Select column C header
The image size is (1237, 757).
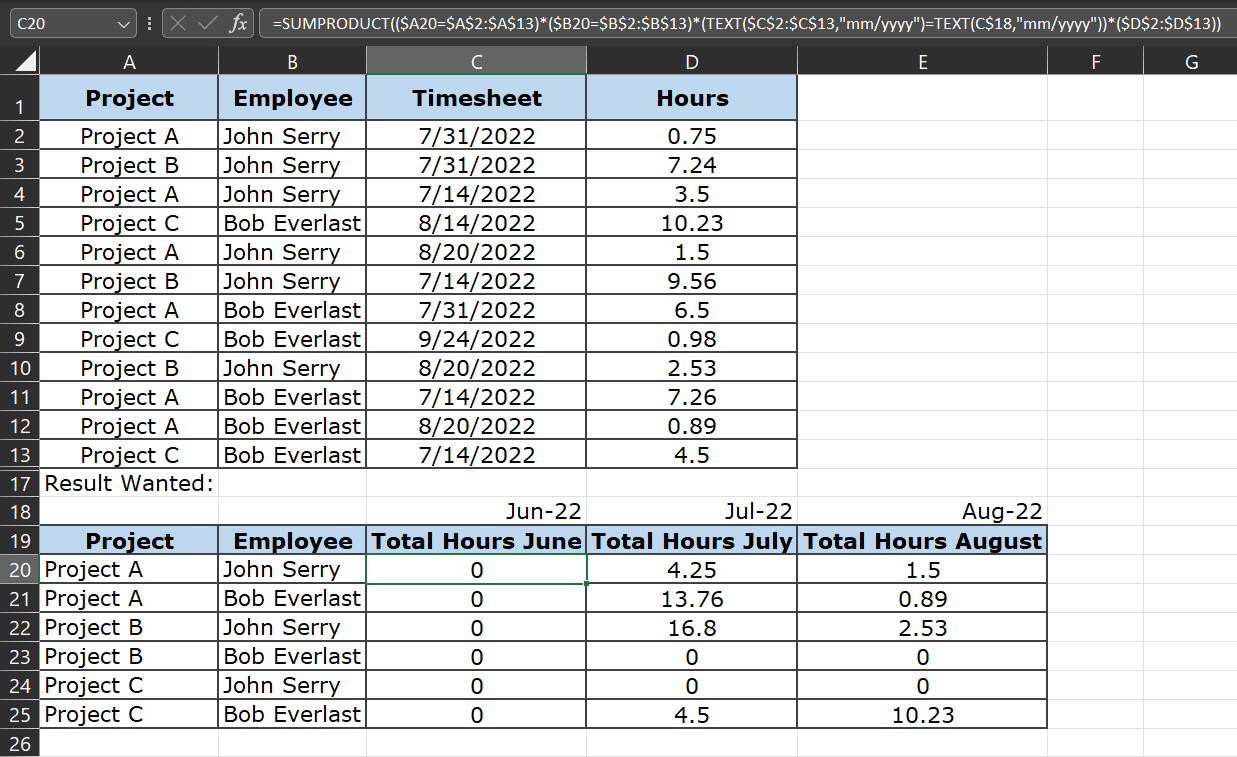[x=476, y=62]
